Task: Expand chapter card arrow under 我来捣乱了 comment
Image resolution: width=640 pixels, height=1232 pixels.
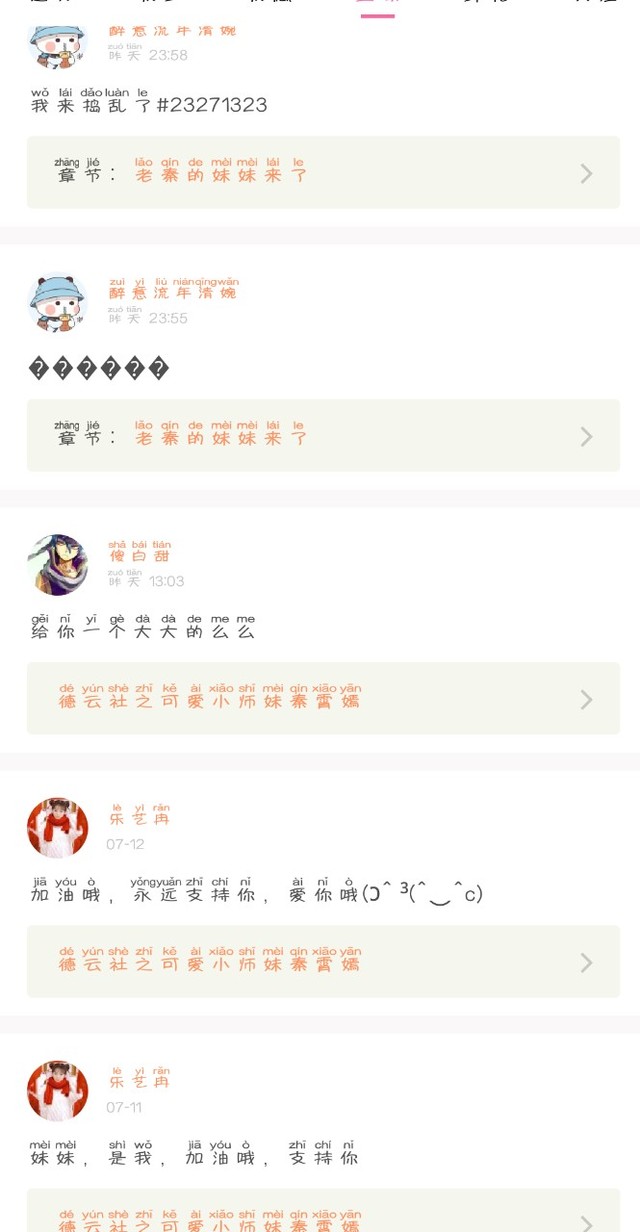Action: pyautogui.click(x=587, y=173)
